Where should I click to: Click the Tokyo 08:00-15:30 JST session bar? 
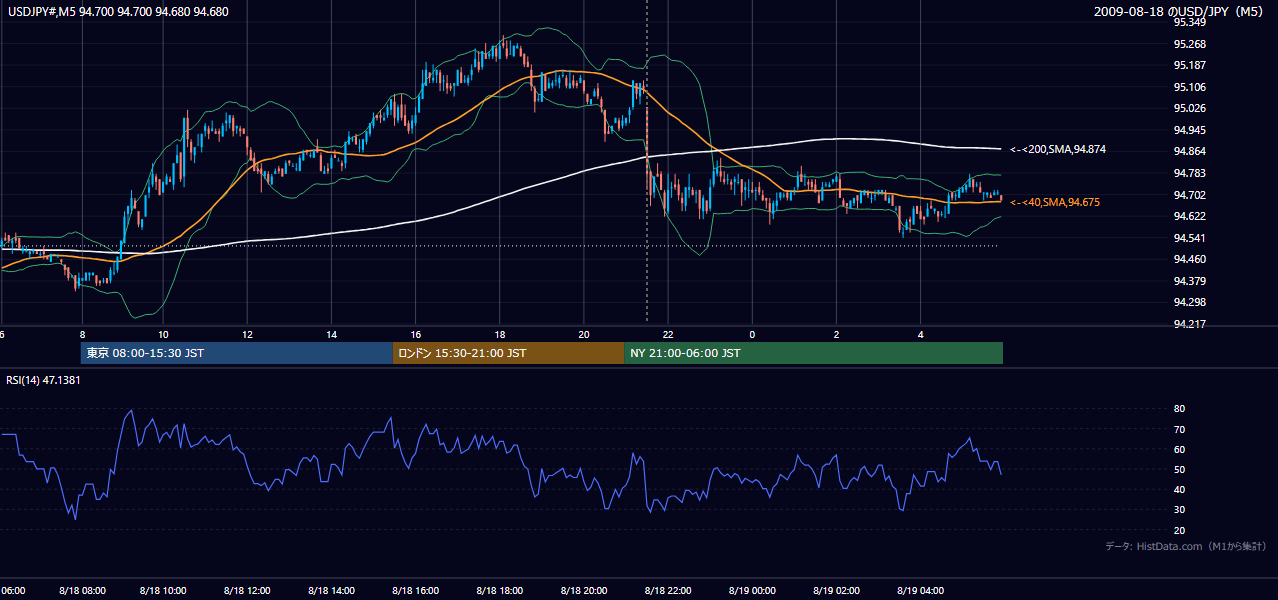coord(237,353)
